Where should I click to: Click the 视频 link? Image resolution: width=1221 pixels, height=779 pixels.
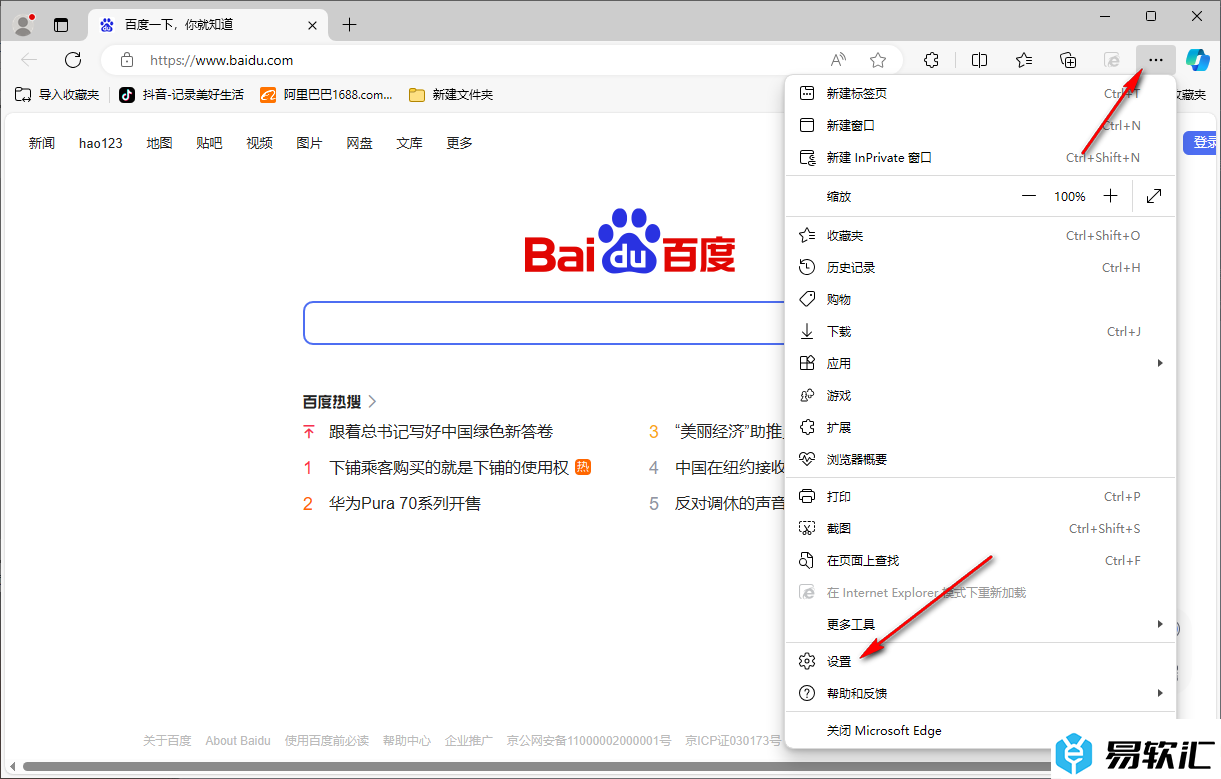click(259, 143)
